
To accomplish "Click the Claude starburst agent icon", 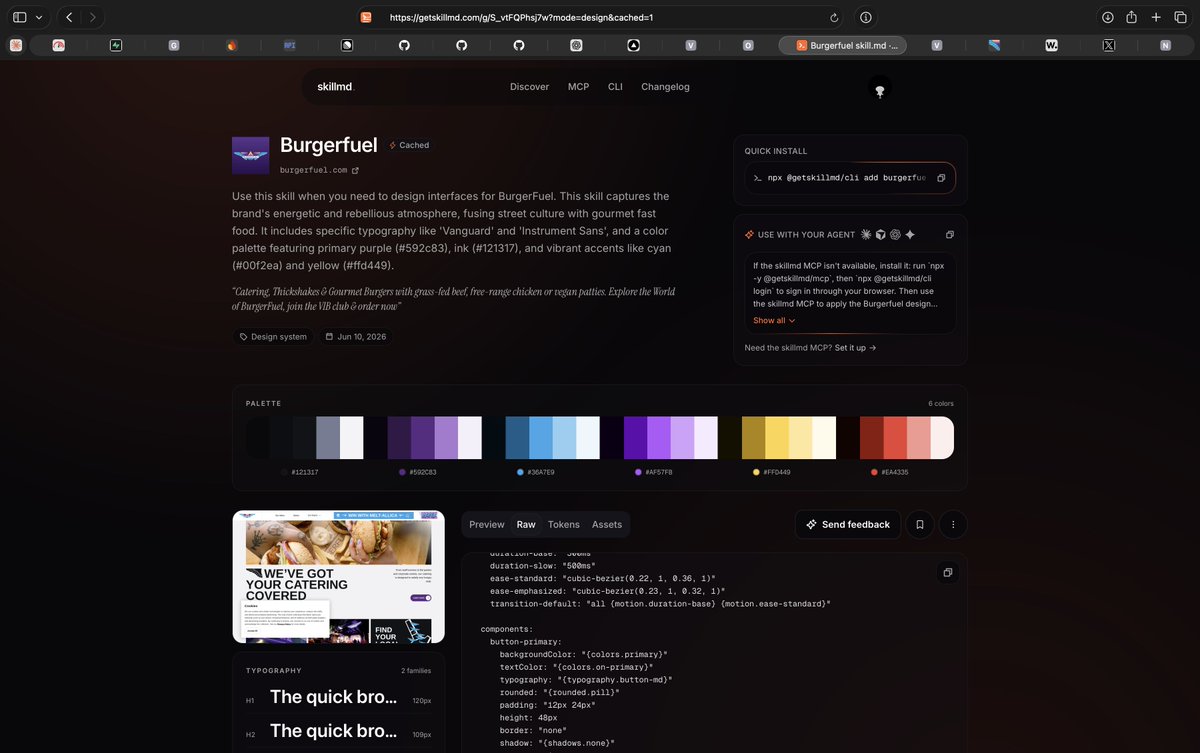I will (866, 234).
